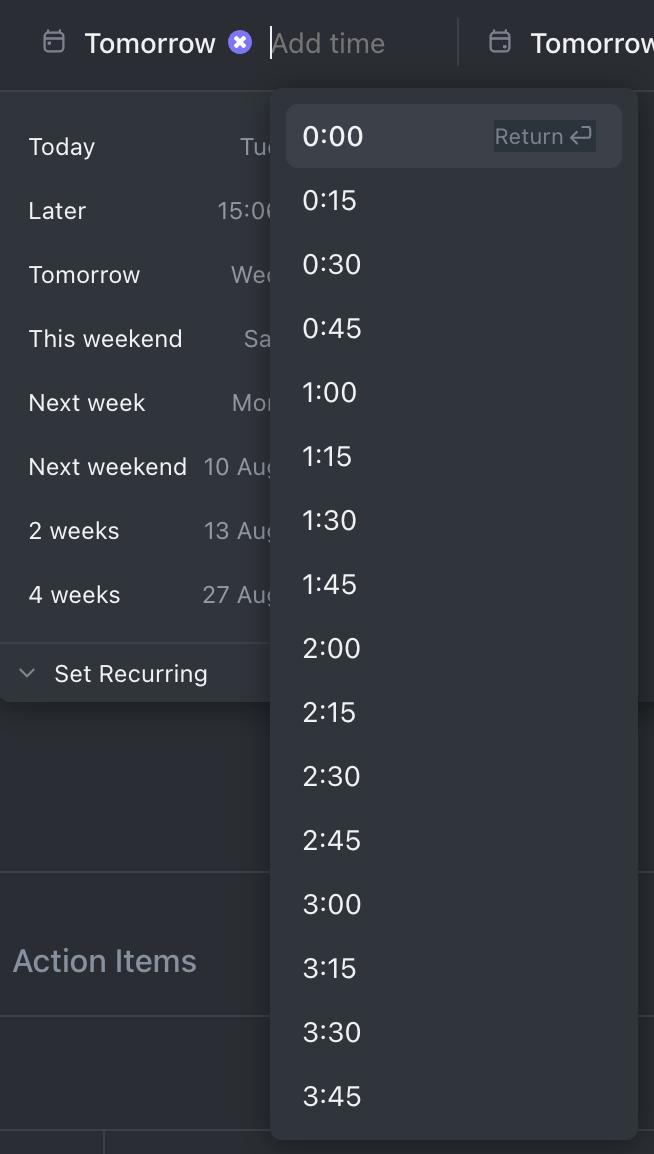Select 2:30 in the time dropdown
Viewport: 654px width, 1154px height.
tap(332, 777)
